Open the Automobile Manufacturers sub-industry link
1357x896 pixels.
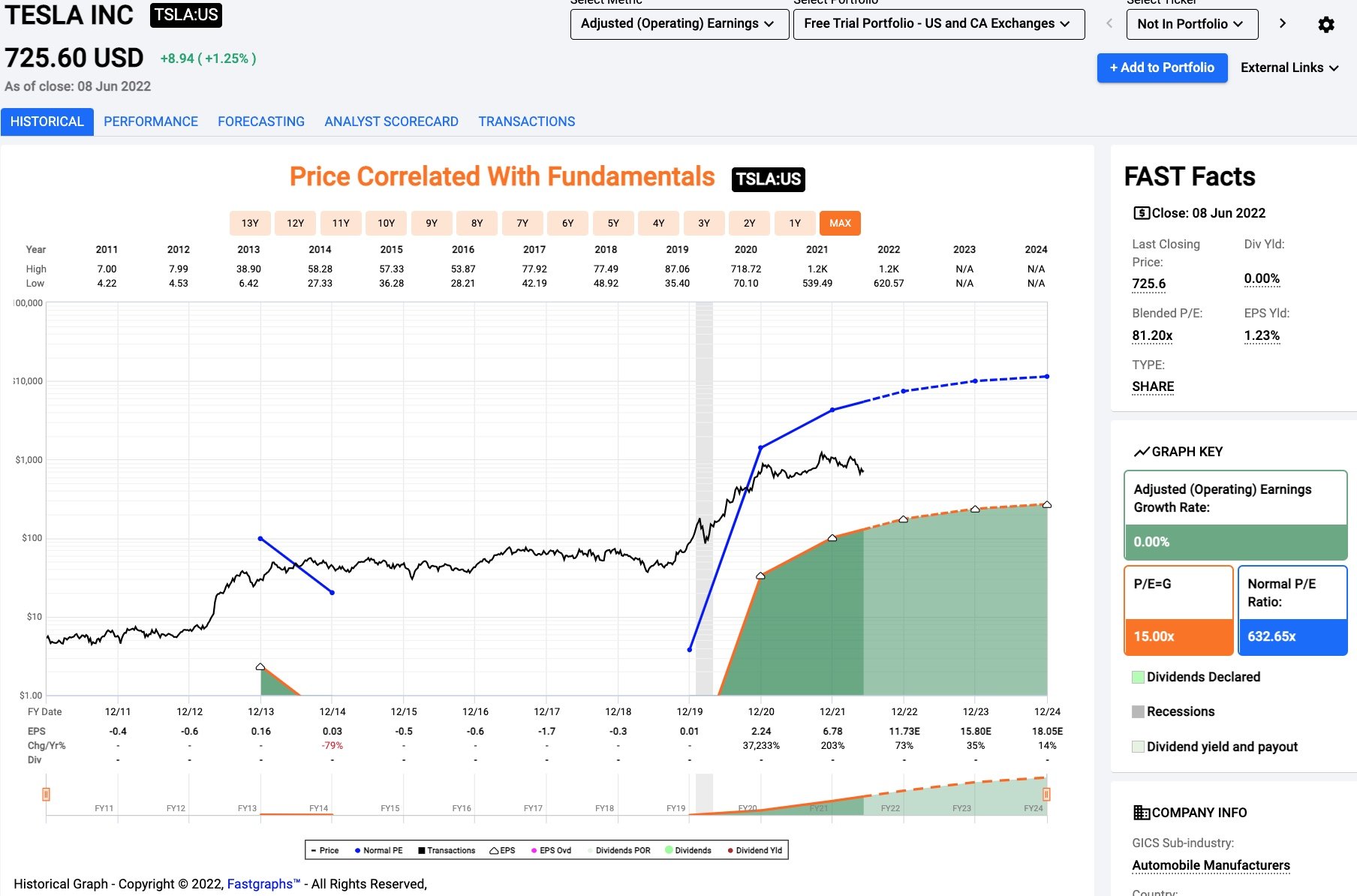tap(1211, 865)
